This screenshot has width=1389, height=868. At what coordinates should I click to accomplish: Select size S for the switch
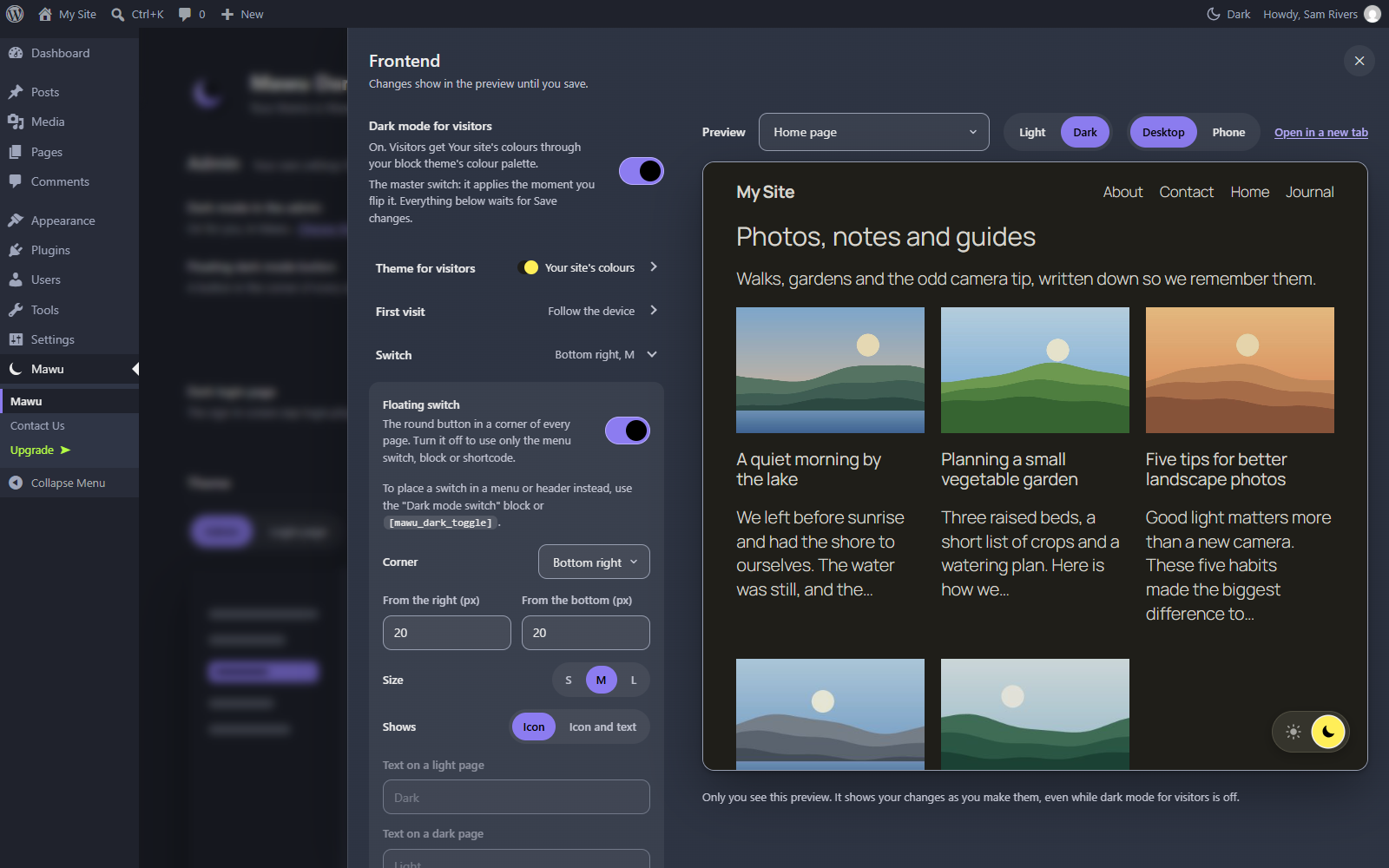point(569,680)
